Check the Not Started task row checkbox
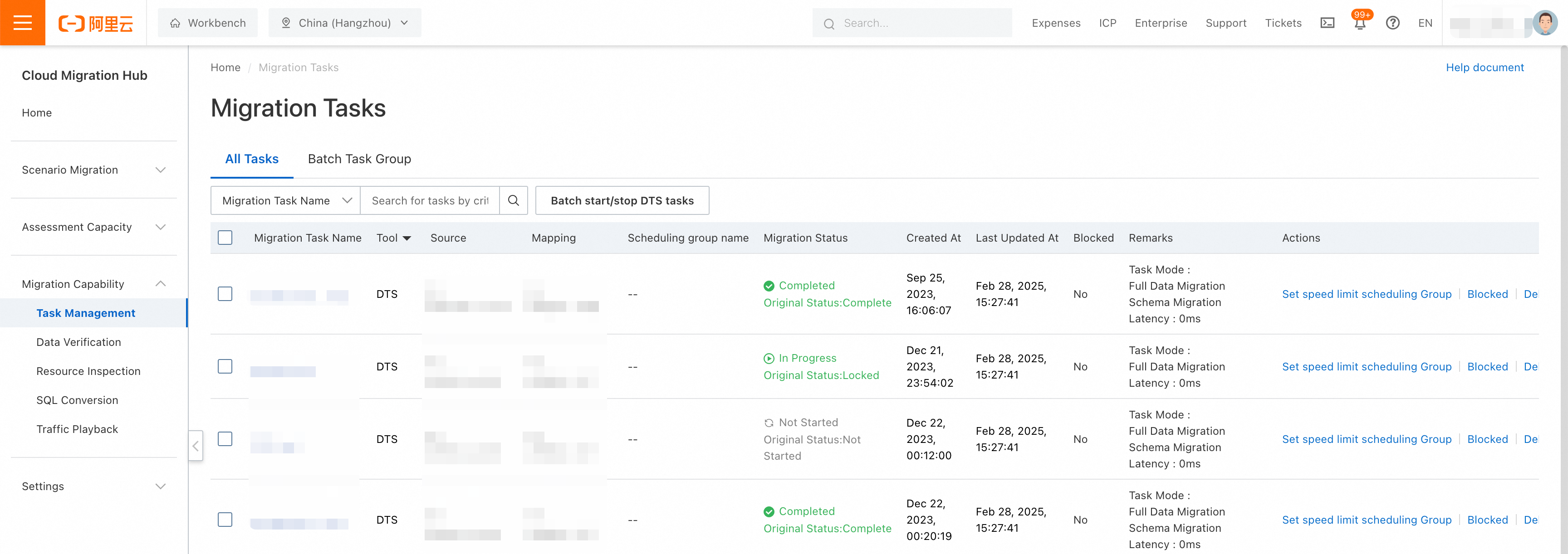Viewport: 1568px width, 554px height. [x=225, y=439]
